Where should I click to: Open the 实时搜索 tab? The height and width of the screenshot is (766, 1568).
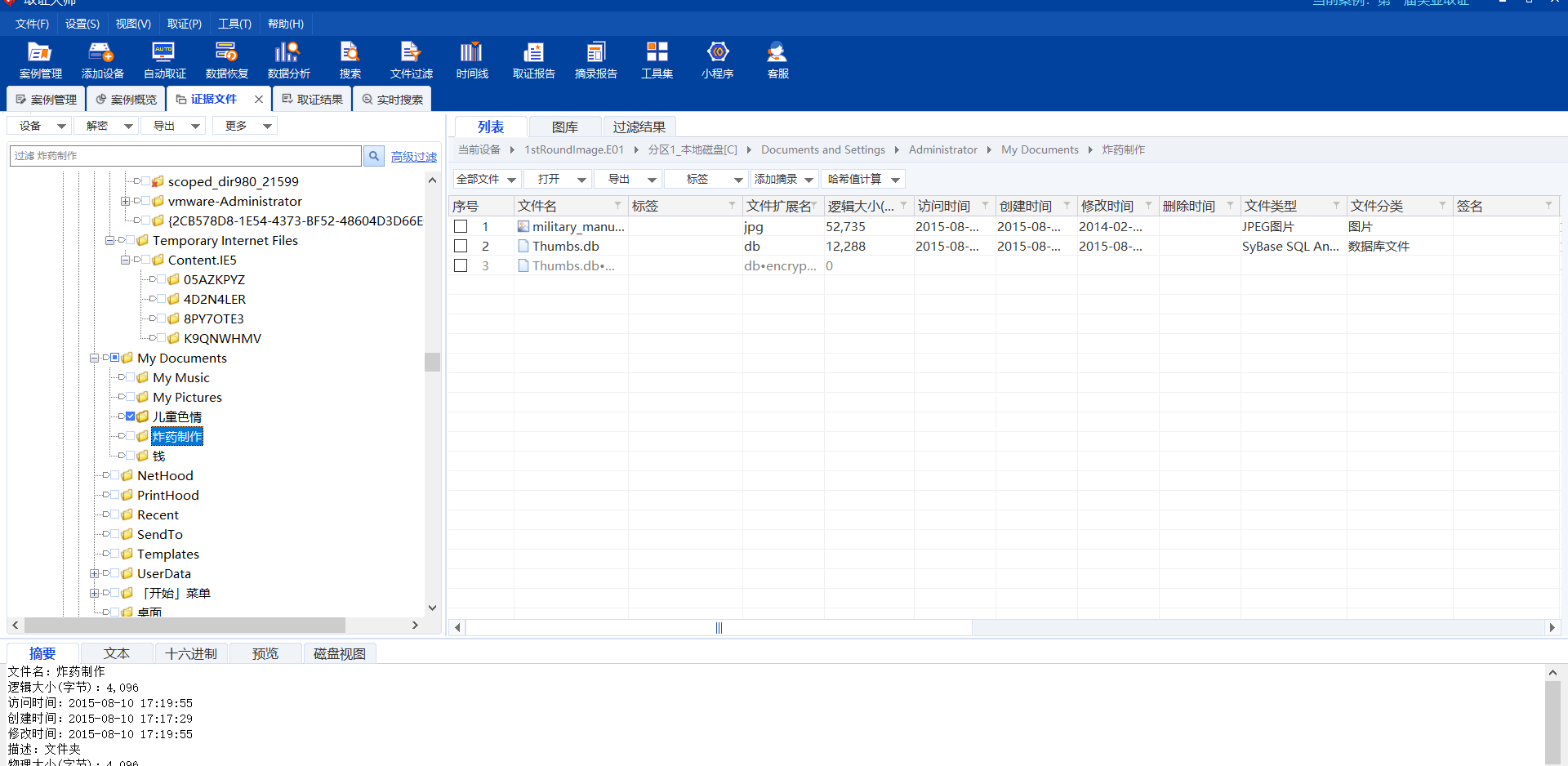tap(393, 100)
